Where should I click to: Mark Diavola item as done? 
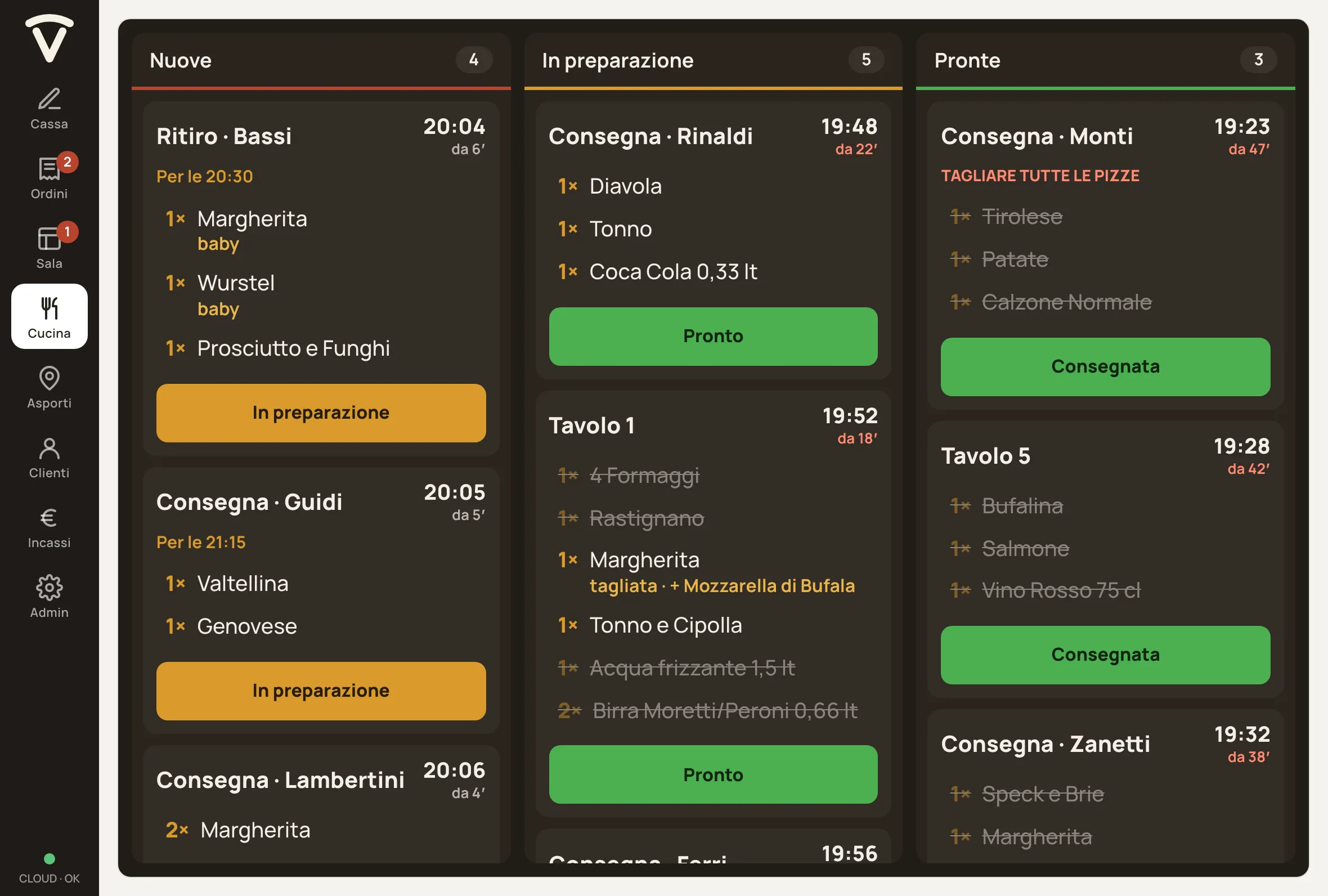click(x=713, y=186)
